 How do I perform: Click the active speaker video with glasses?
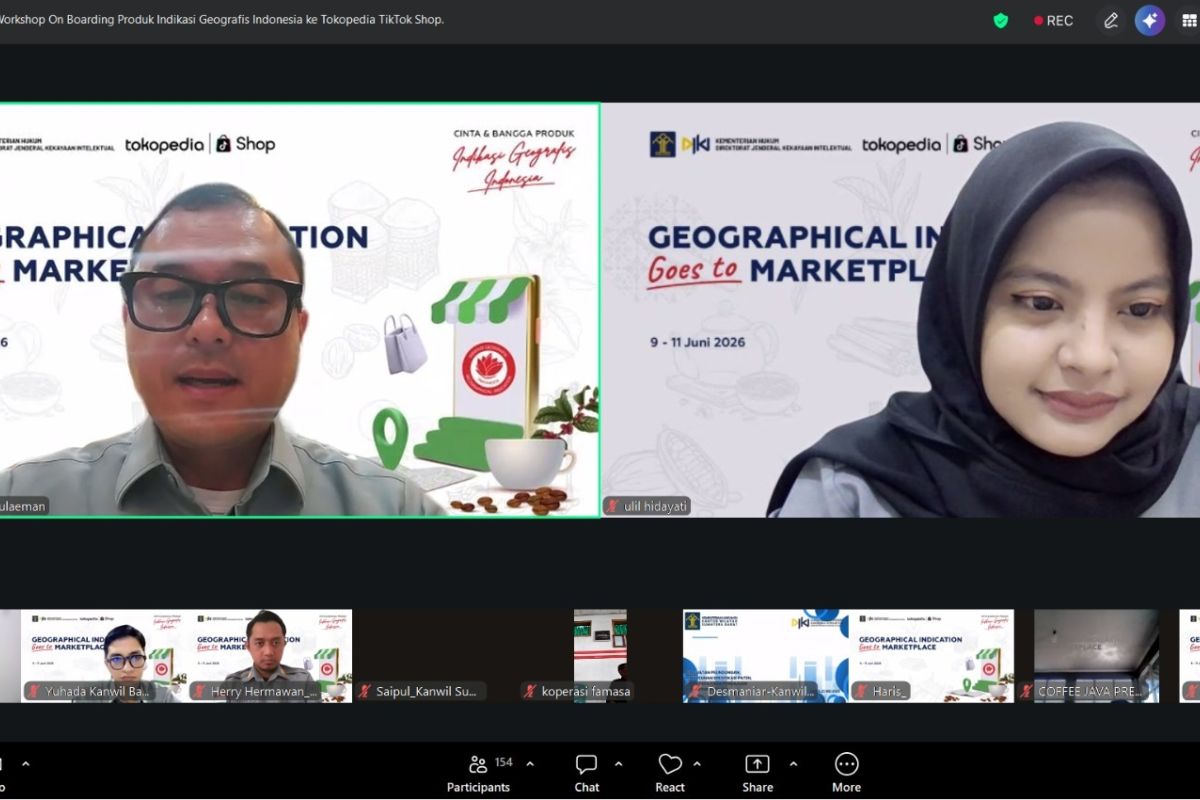coord(299,310)
